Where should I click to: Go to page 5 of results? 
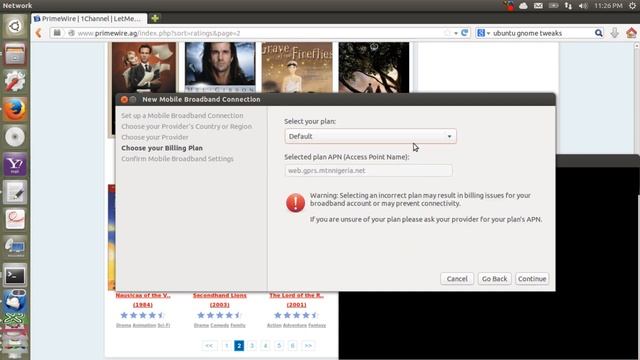(x=279, y=346)
